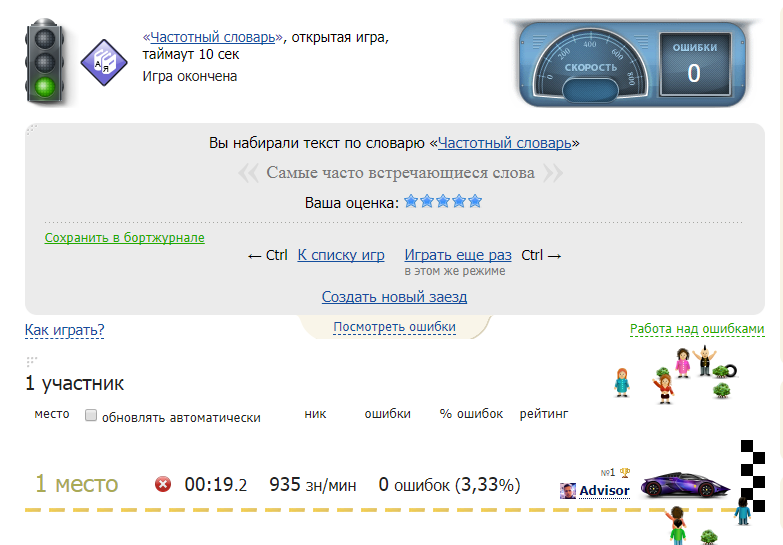Open Работа над ошибками link
The width and height of the screenshot is (783, 545).
pyautogui.click(x=697, y=329)
